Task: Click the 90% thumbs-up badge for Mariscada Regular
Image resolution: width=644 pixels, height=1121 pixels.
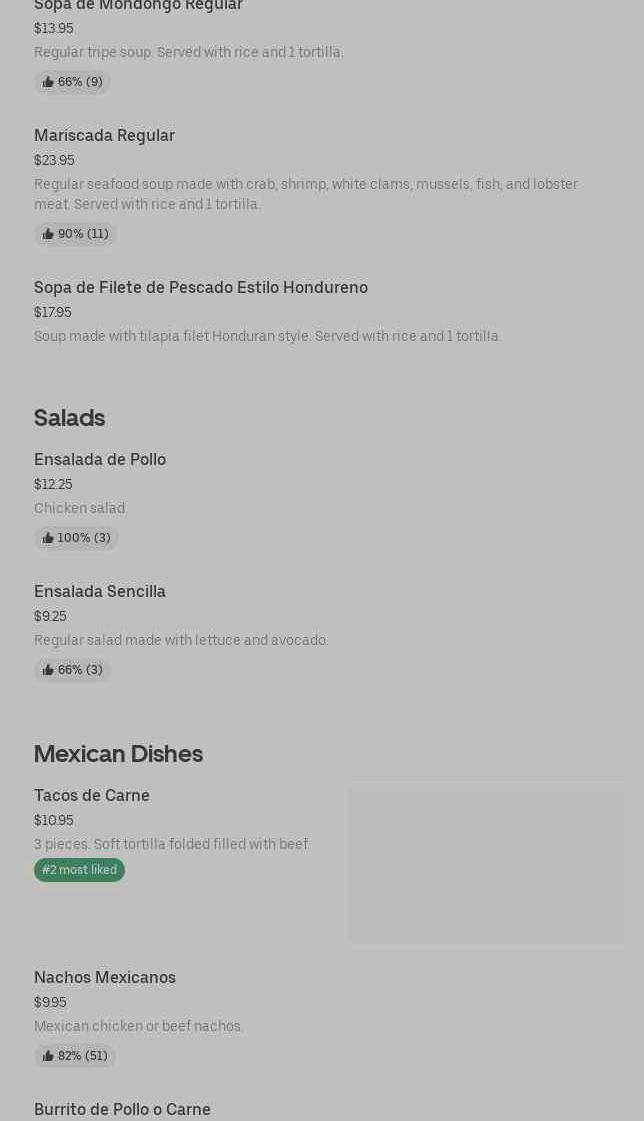Action: (x=75, y=234)
